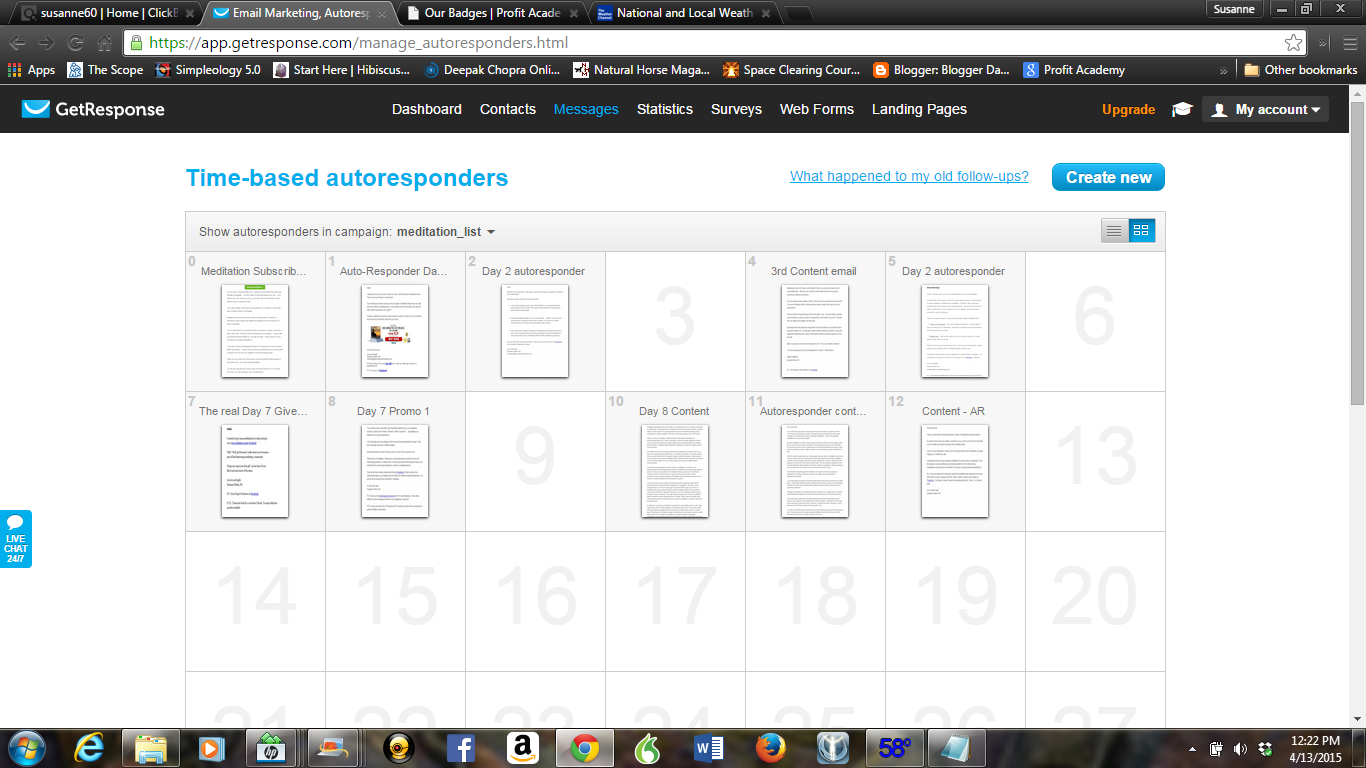The height and width of the screenshot is (768, 1366).
Task: Open 'What happened to my old follow-ups?' link
Action: pos(909,176)
